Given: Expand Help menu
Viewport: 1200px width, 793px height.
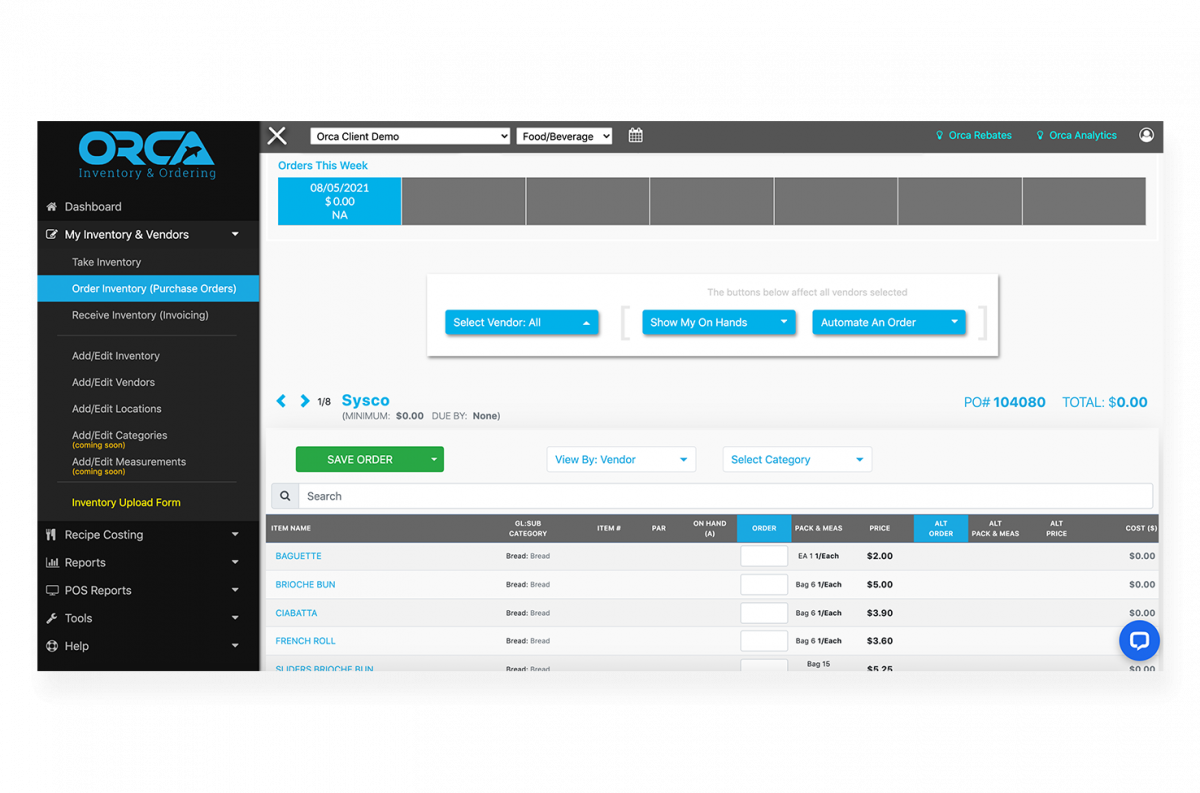Looking at the screenshot, I should [x=148, y=647].
